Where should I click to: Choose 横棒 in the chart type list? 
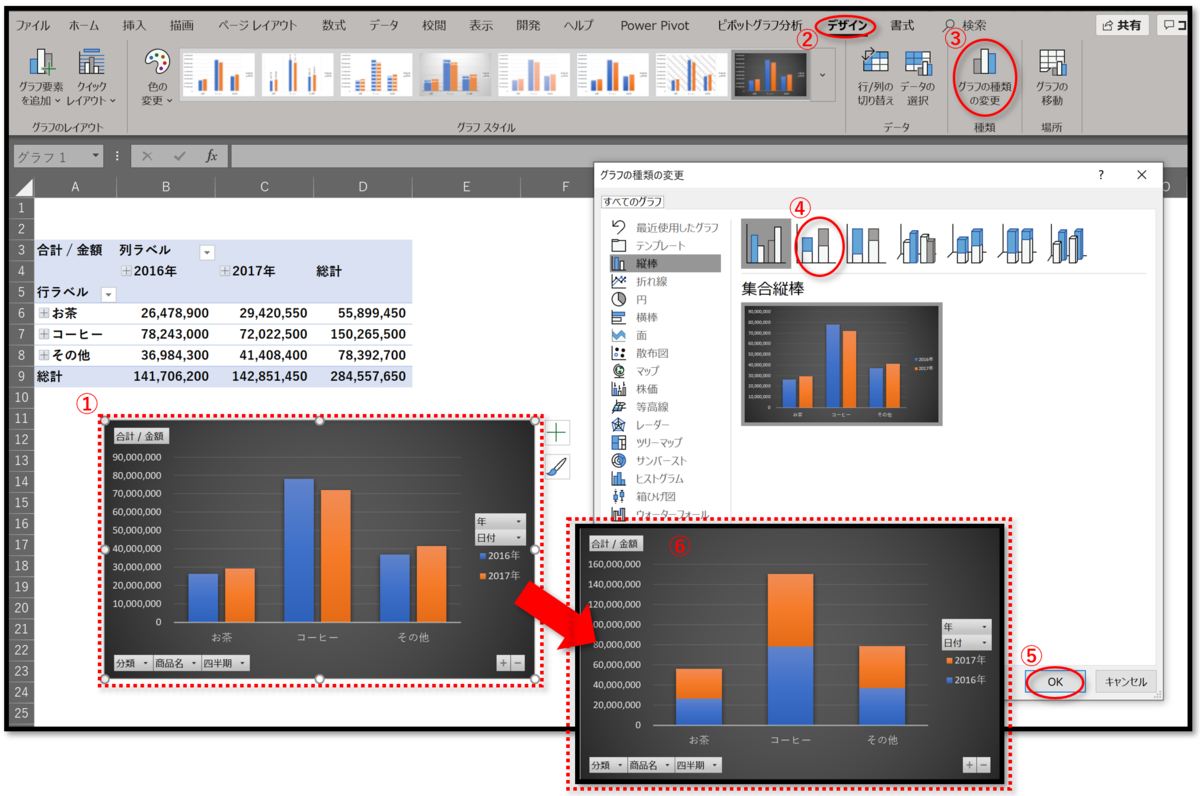664,317
